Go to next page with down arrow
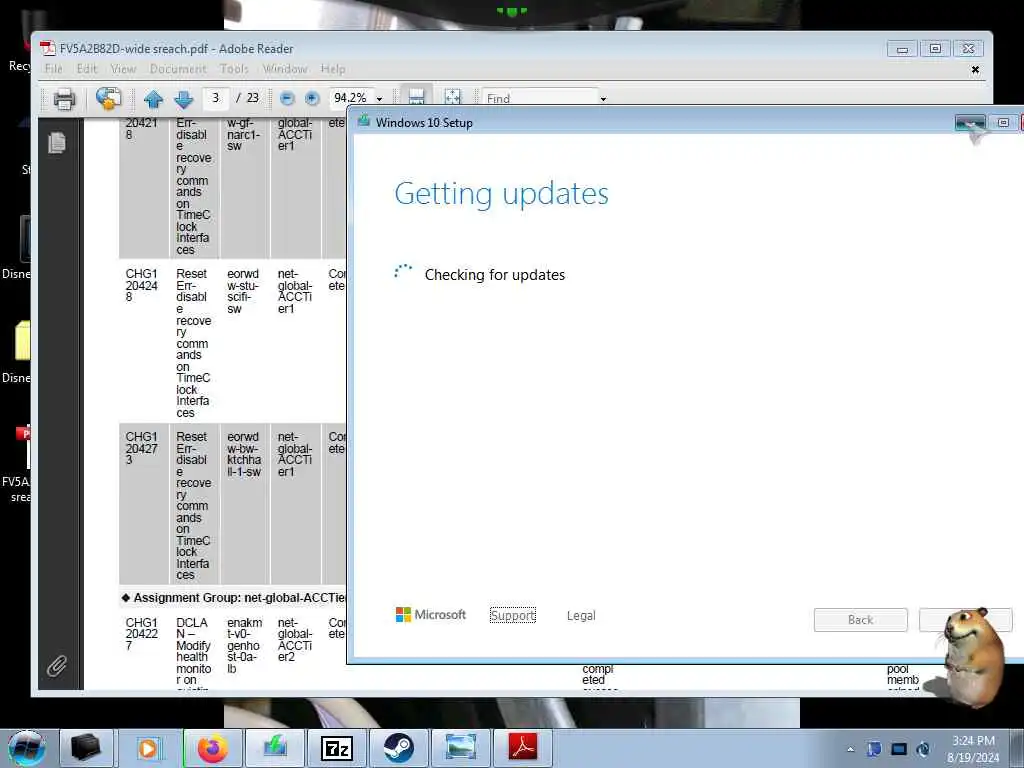The height and width of the screenshot is (768, 1024). [184, 99]
